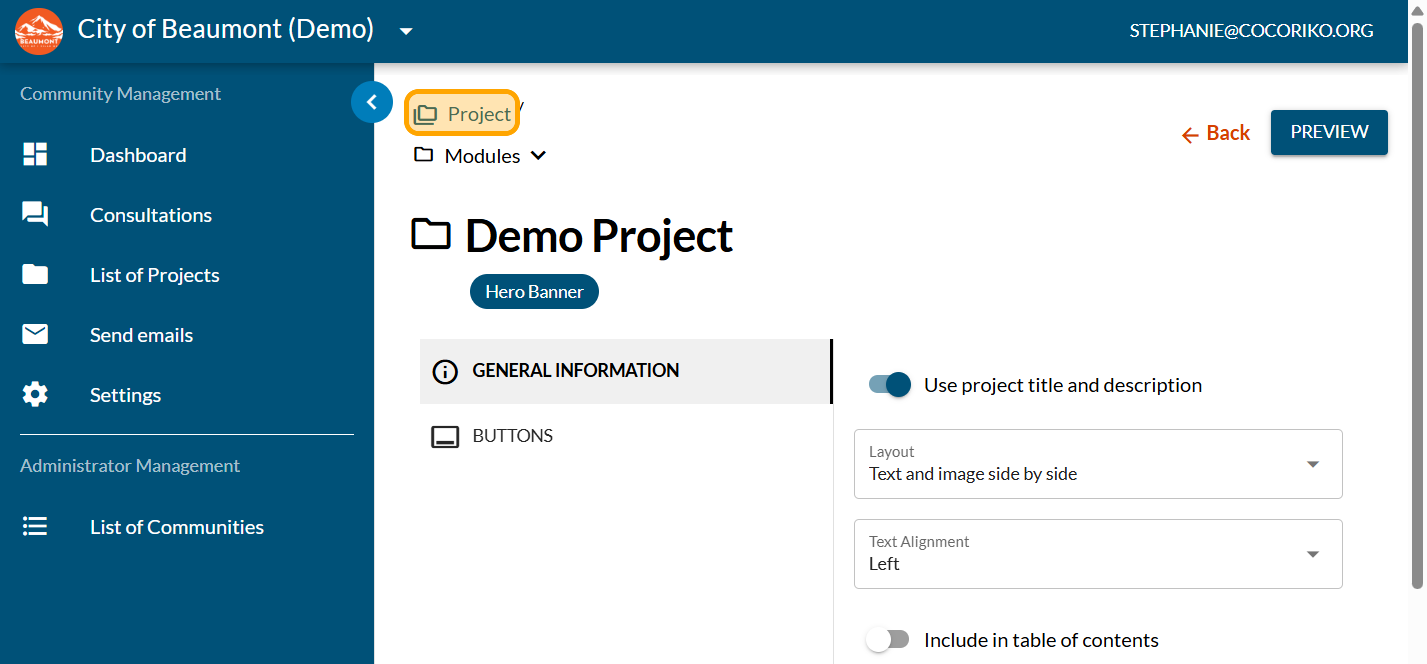Click the Settings gear icon
The image size is (1427, 664).
[35, 395]
